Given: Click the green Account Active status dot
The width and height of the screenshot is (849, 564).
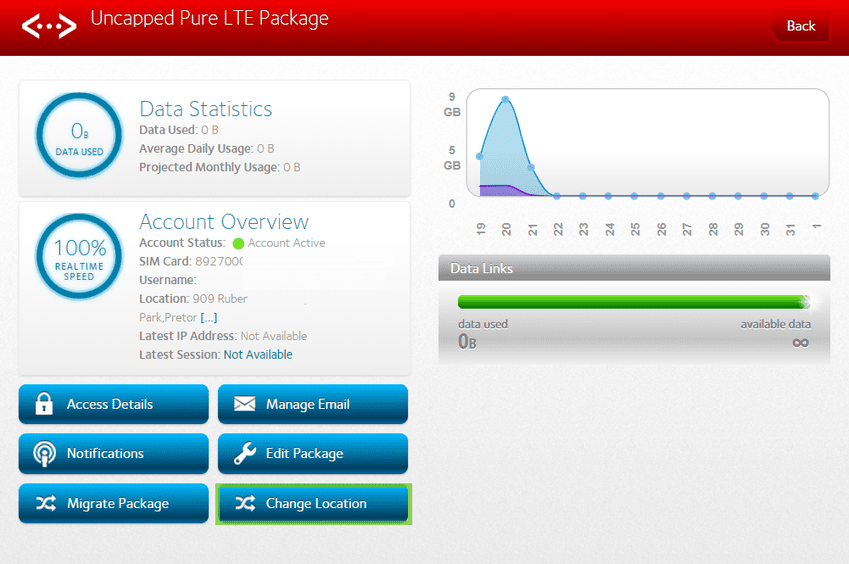Looking at the screenshot, I should tap(238, 243).
